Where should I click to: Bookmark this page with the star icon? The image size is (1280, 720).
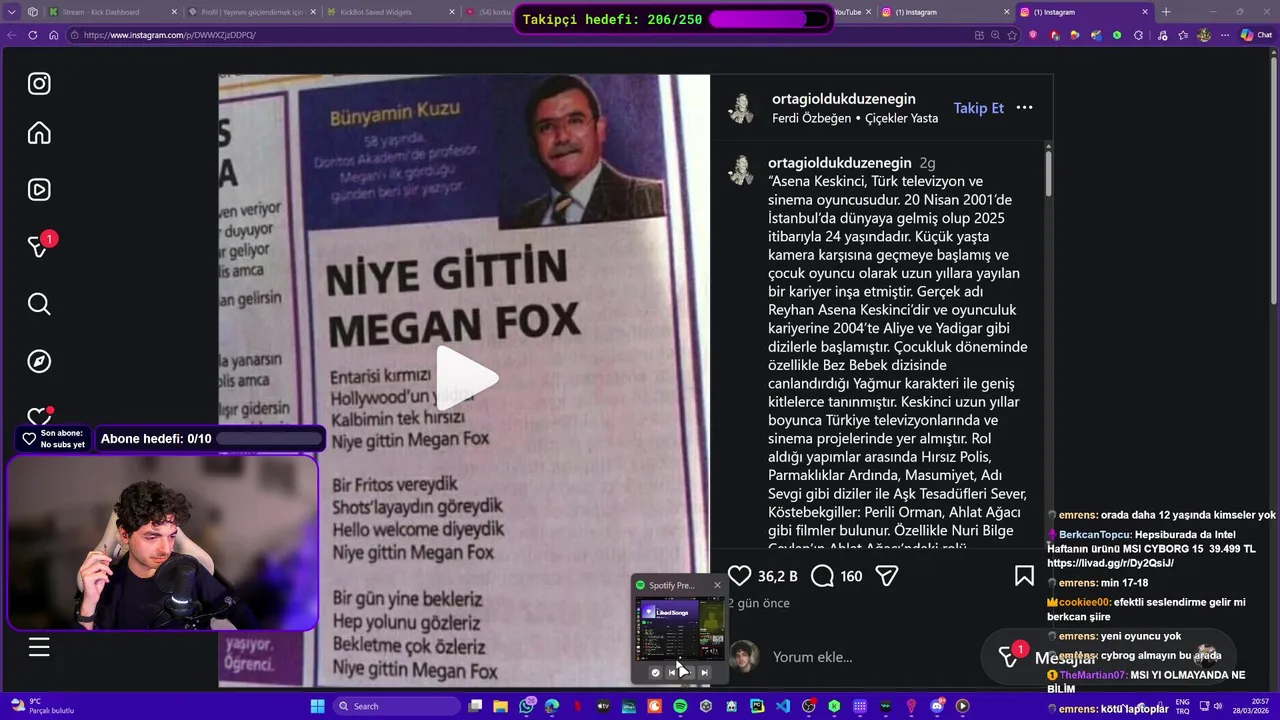tap(1012, 35)
